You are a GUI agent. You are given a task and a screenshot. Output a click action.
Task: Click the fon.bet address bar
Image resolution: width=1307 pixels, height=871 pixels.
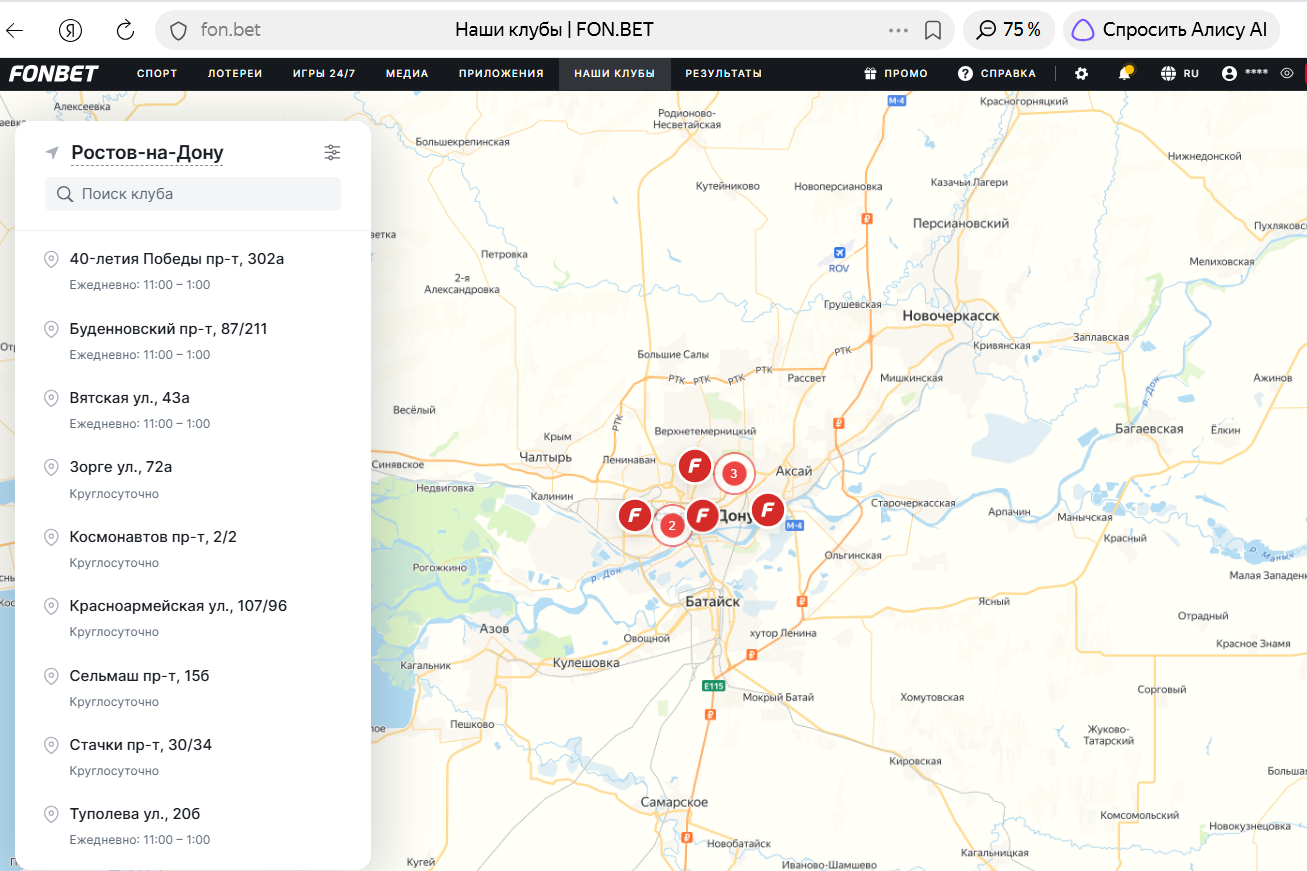(x=555, y=30)
